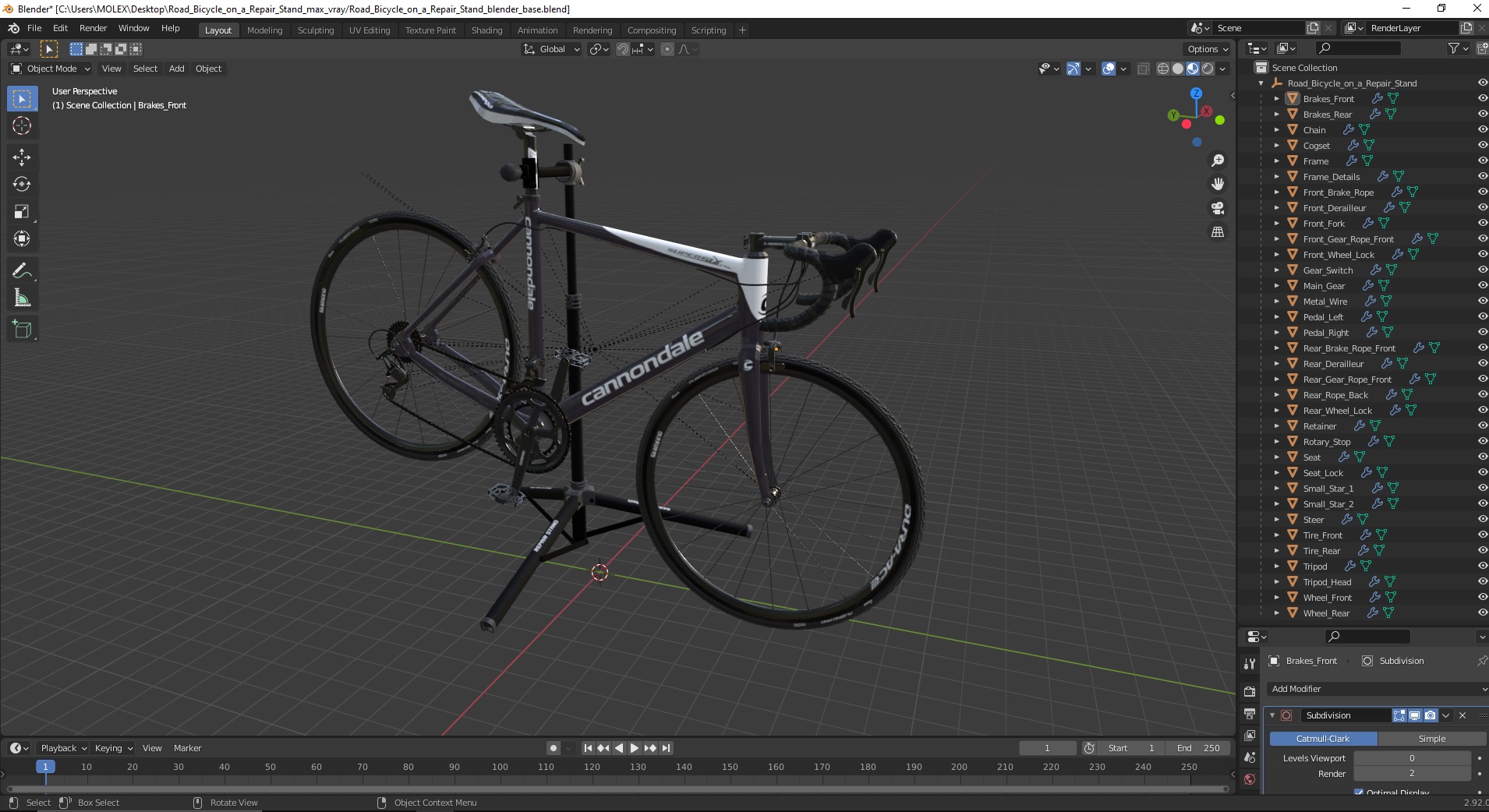Screen dimensions: 1489x812
Task: Open the Render properties tab icon
Action: pos(1250,692)
